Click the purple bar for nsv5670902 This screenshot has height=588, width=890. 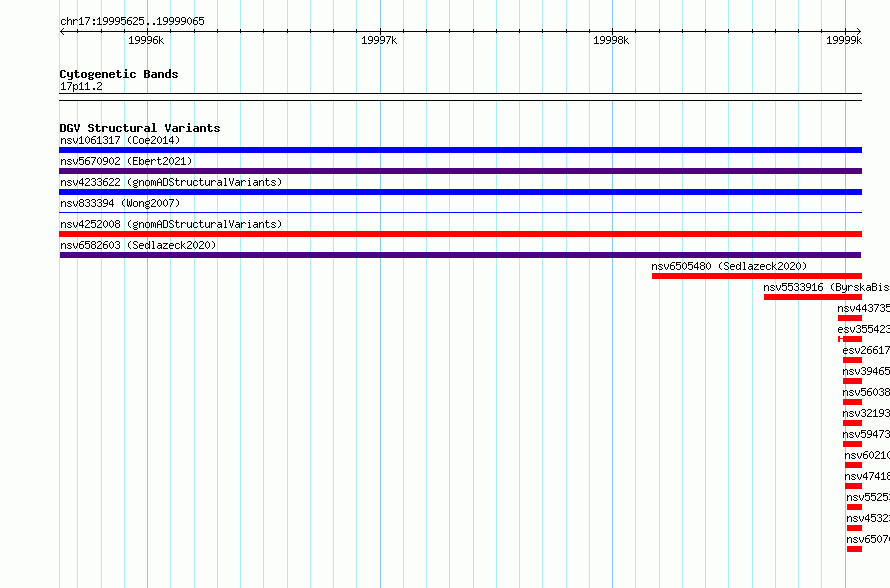point(460,171)
